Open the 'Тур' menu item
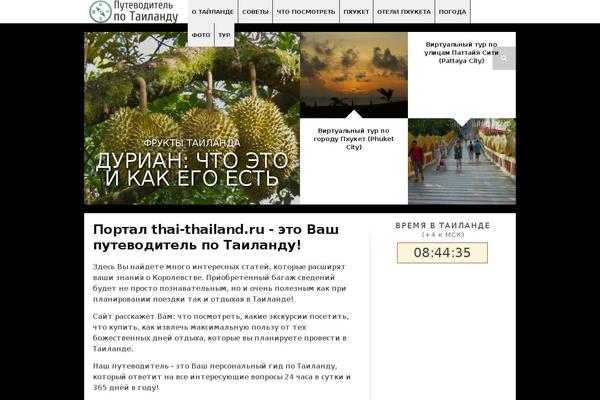The image size is (600, 400). 224,35
